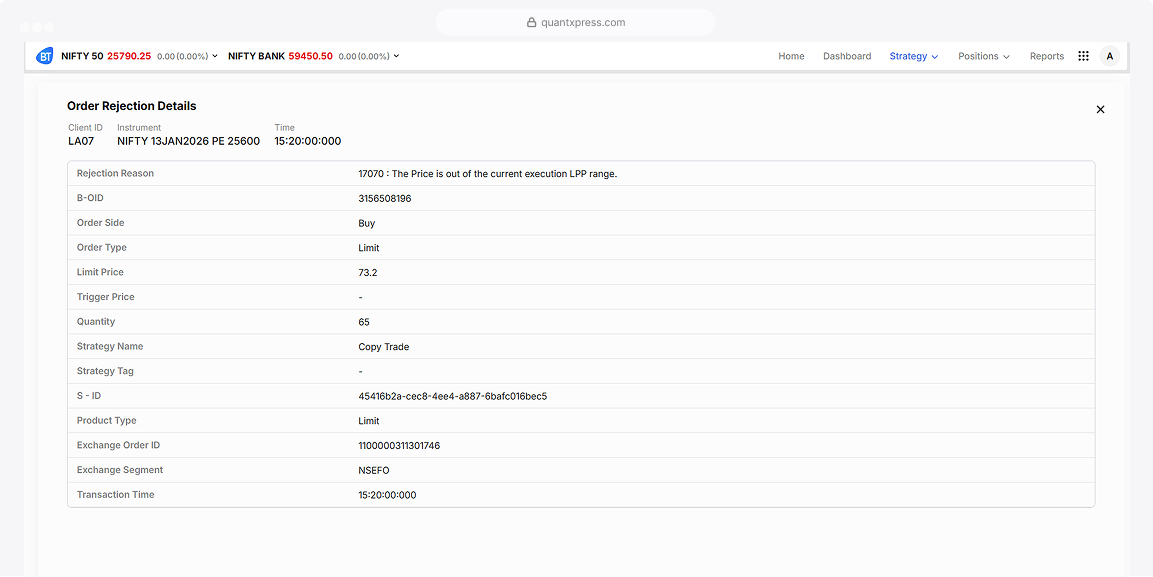Screen dimensions: 1153x577
Task: Click the Order Side value Buy
Action: tap(366, 223)
